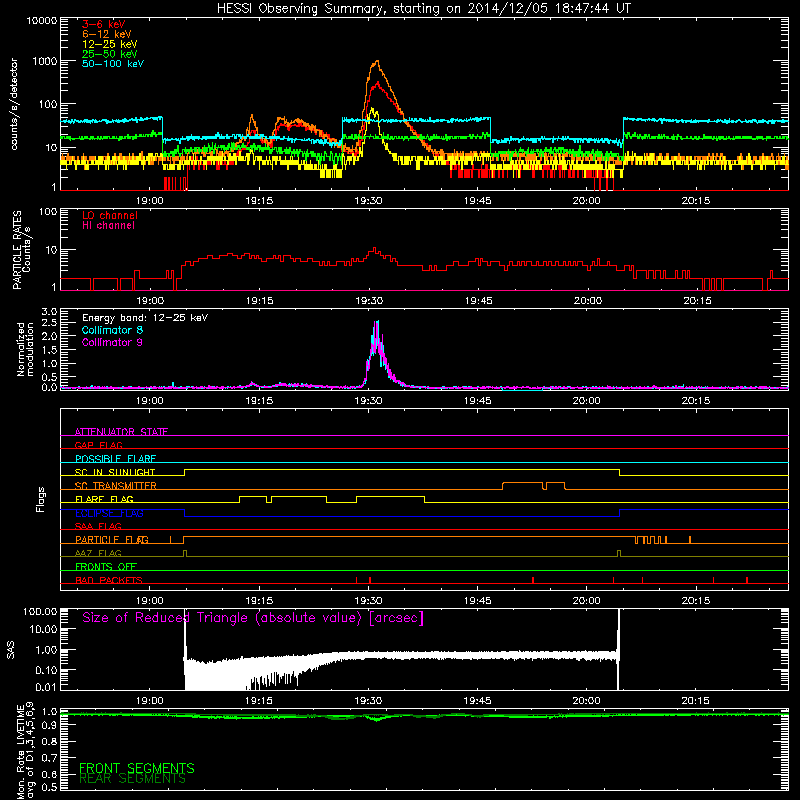Click 20:15 time label under particle rates panel
800x800 pixels.
pos(697,301)
